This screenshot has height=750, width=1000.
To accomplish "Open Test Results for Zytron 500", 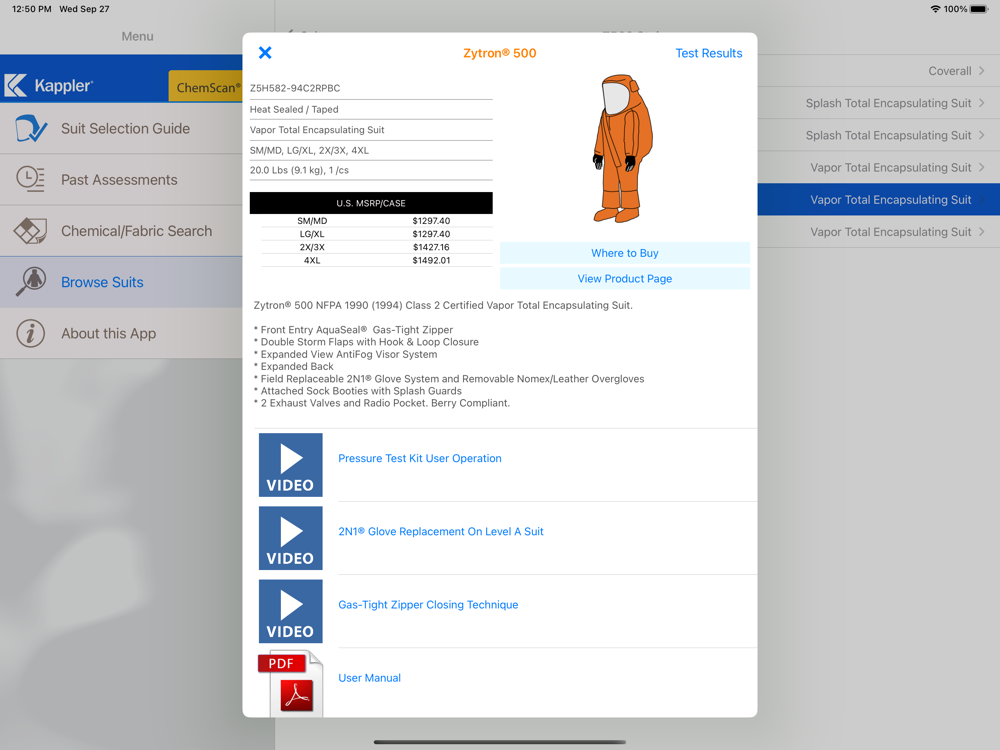I will [x=709, y=54].
